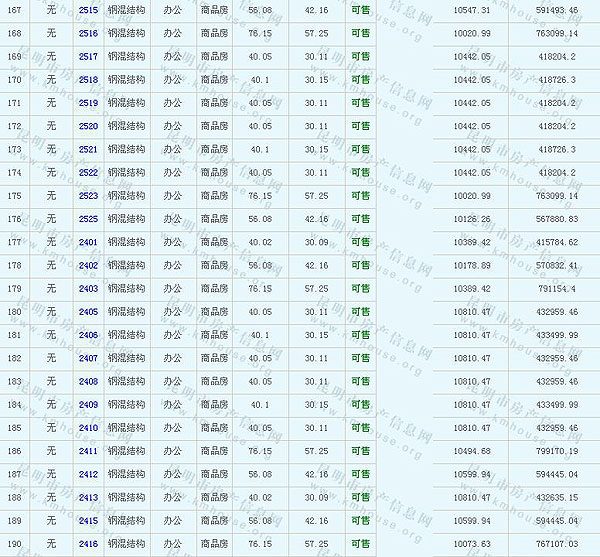Click room 2411 link
The width and height of the screenshot is (600, 557).
(x=88, y=451)
